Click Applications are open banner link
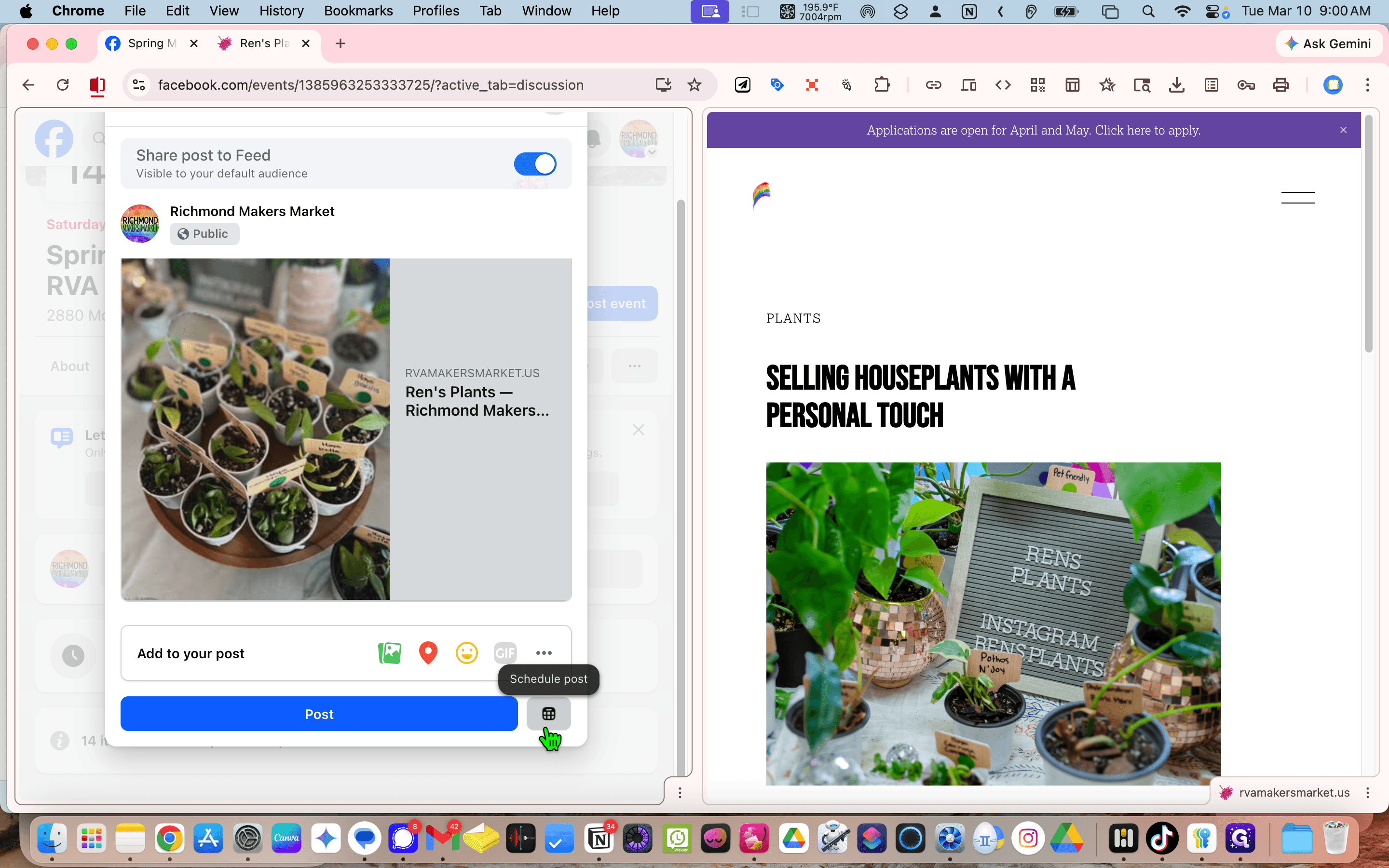Image resolution: width=1389 pixels, height=868 pixels. (1033, 130)
